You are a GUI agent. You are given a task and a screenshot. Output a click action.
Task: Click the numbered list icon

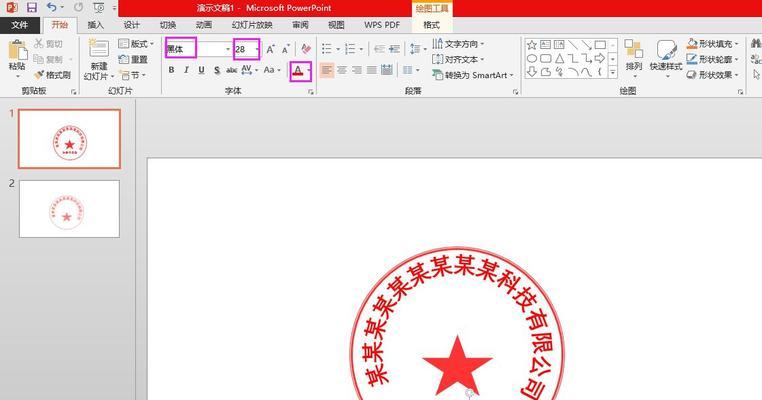[x=350, y=49]
